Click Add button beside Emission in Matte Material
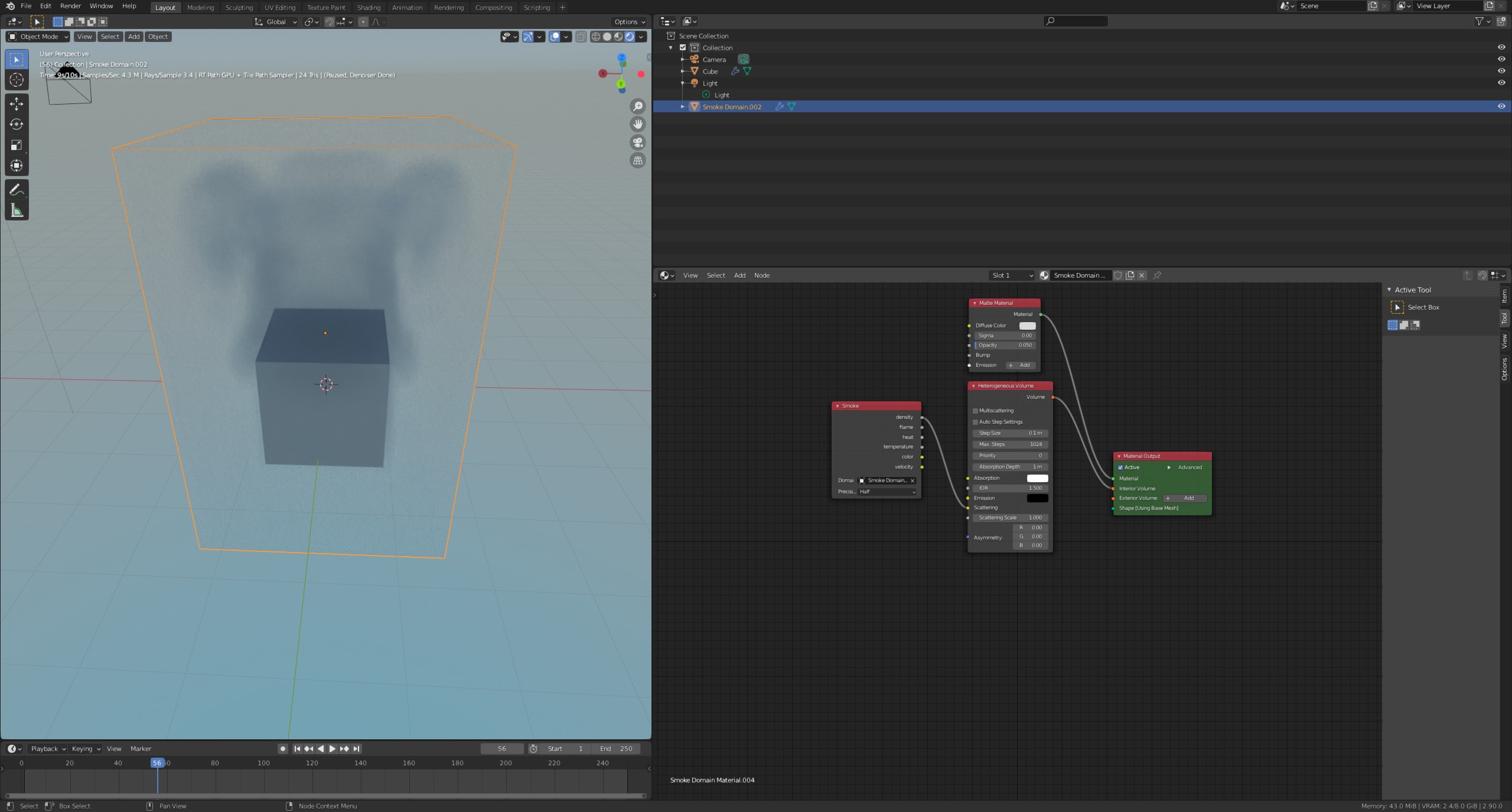This screenshot has width=1512, height=812. pos(1020,365)
